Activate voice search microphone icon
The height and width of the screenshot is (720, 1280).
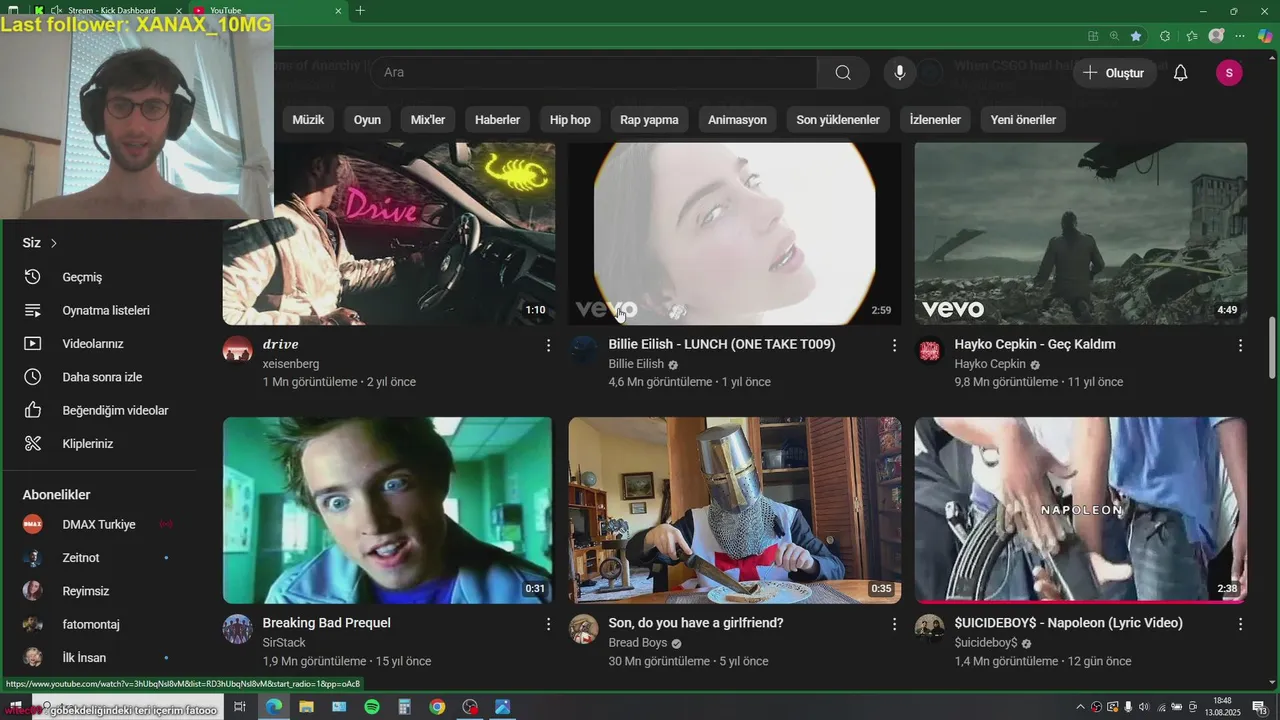click(900, 72)
